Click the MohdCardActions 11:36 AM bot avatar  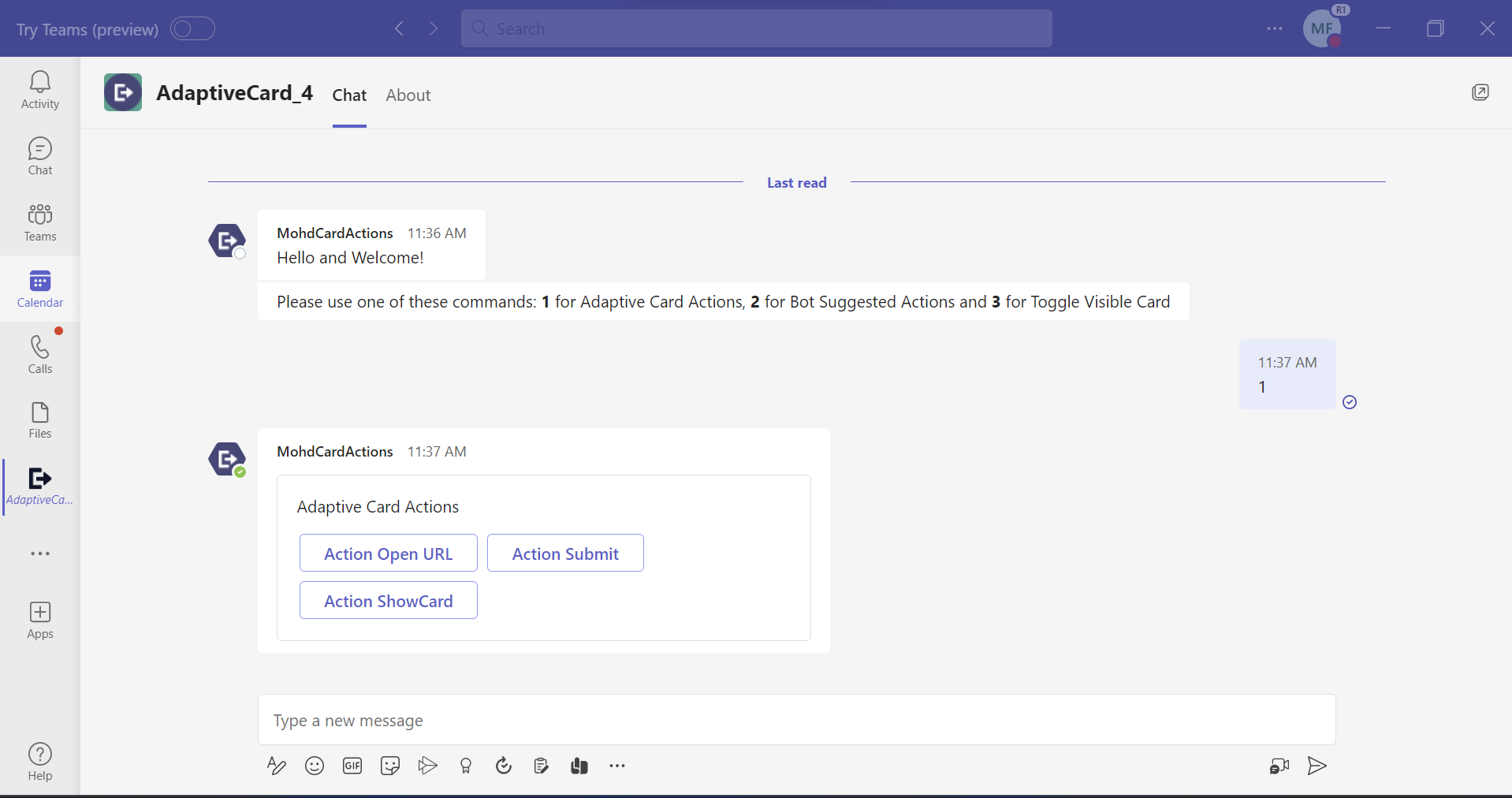227,241
